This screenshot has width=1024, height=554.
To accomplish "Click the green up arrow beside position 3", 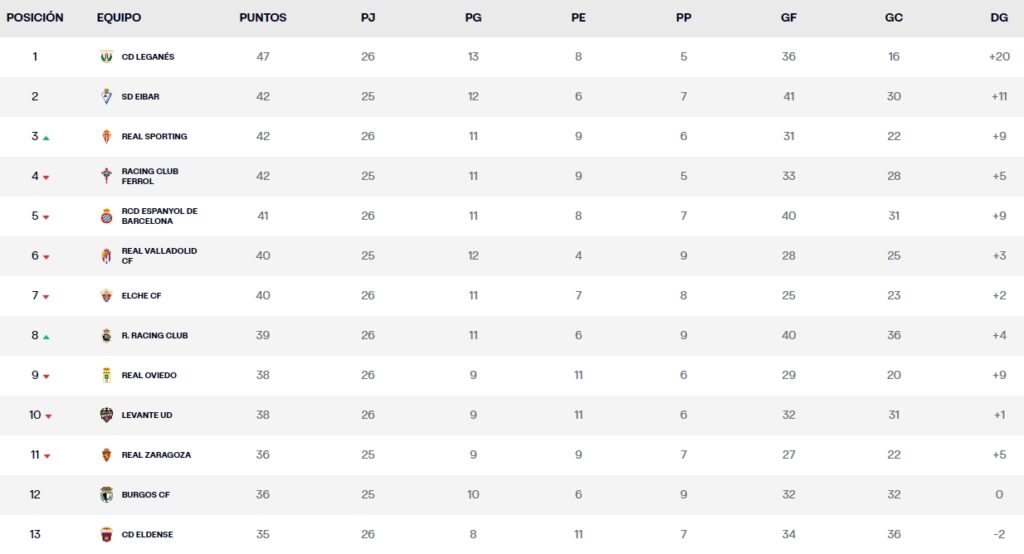I will 46,138.
